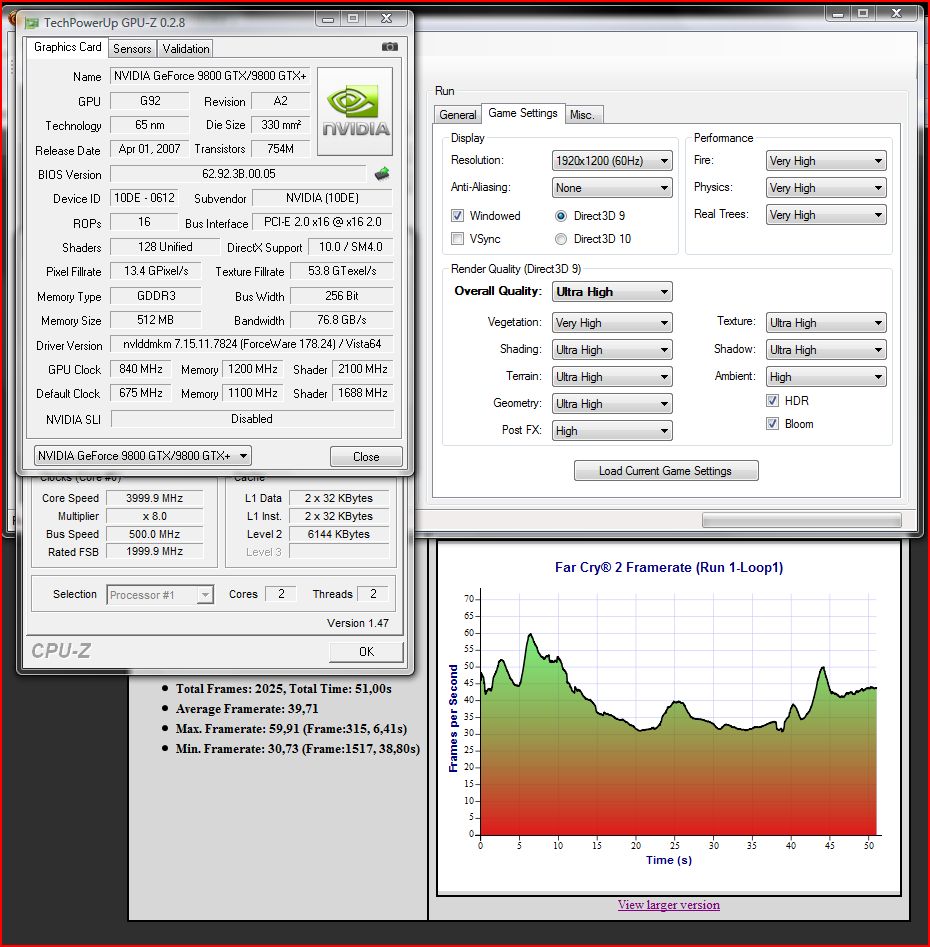The image size is (930, 947).
Task: Switch to the Misc. tab
Action: coord(582,115)
